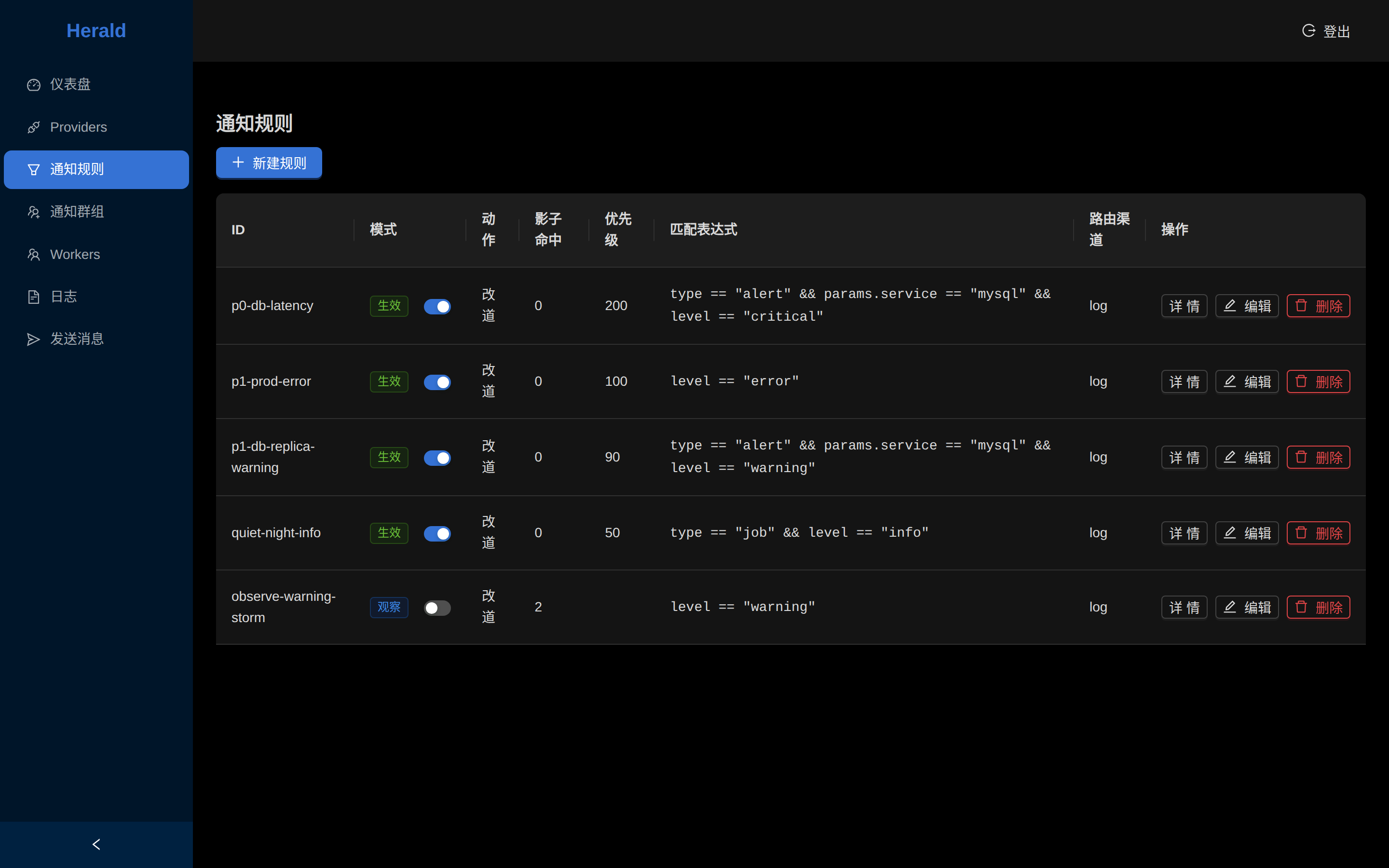
Task: Go to the Providers menu item
Action: click(x=96, y=127)
